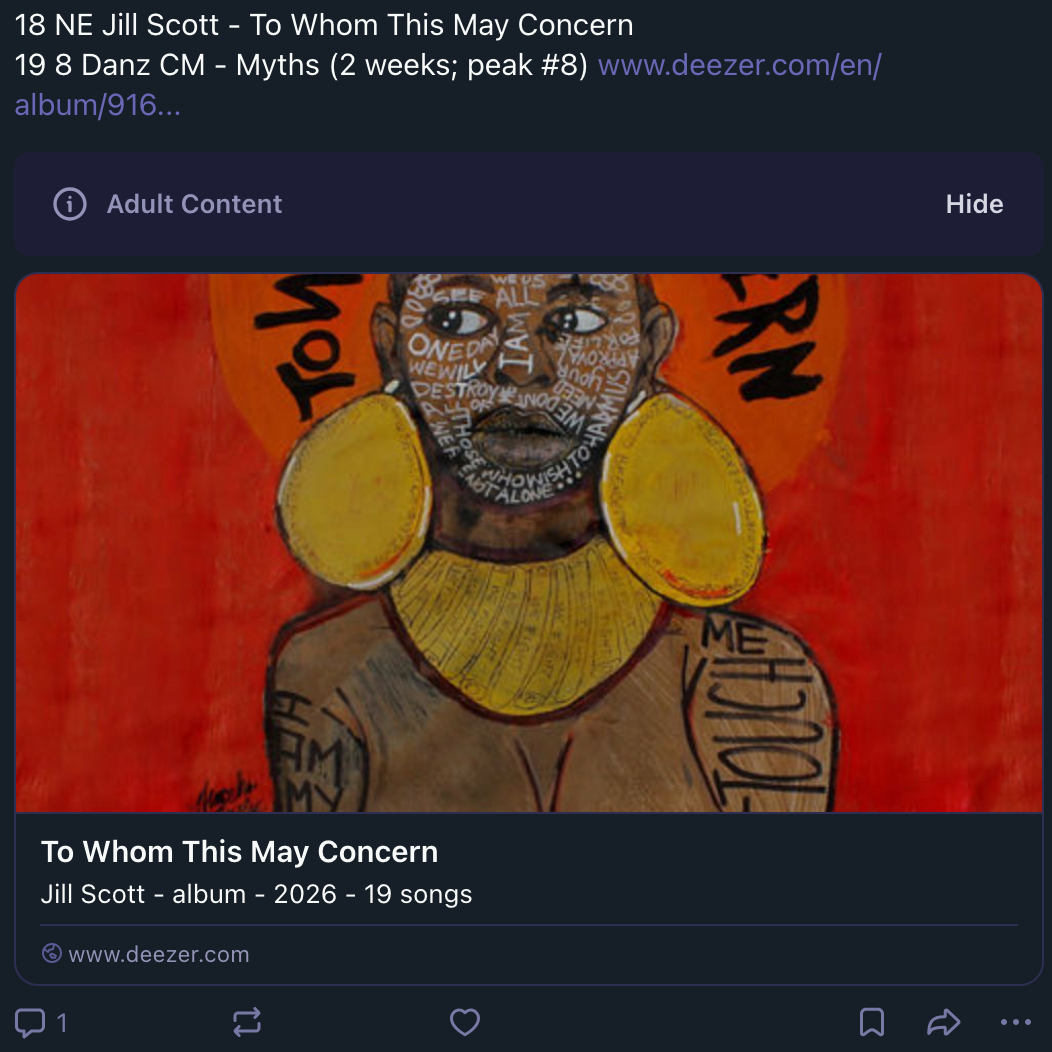Click the "18 NE Jill Scott" post text line
1052x1052 pixels.
tap(324, 24)
